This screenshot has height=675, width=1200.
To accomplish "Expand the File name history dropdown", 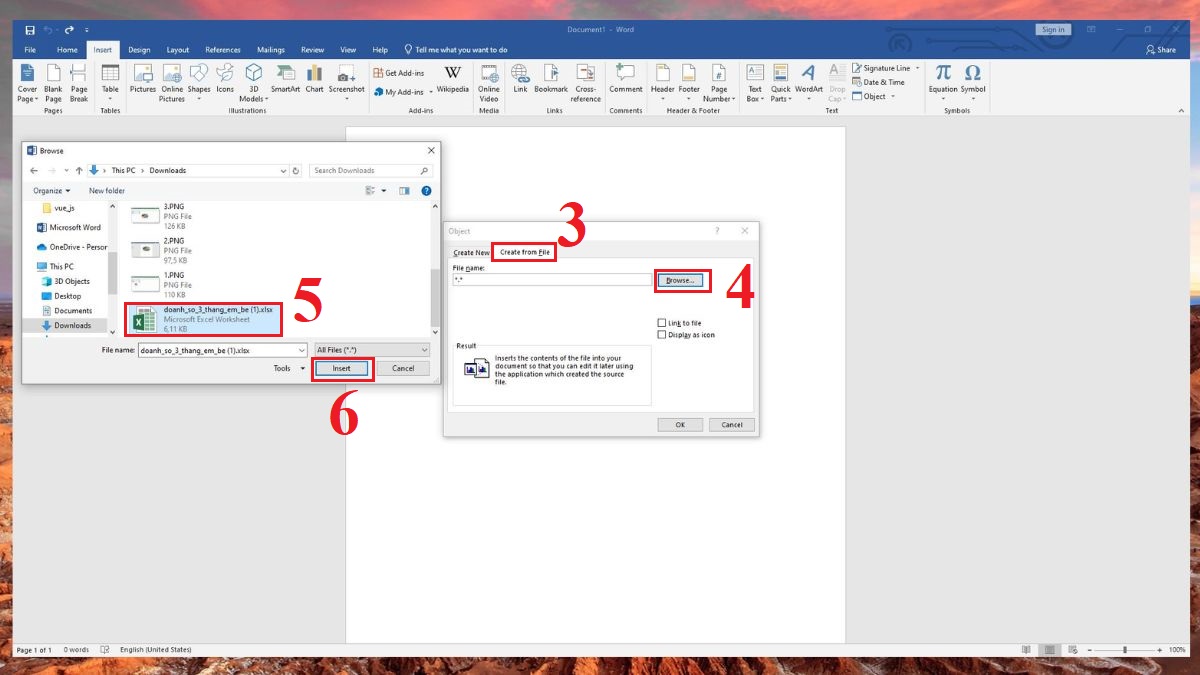I will [x=302, y=350].
